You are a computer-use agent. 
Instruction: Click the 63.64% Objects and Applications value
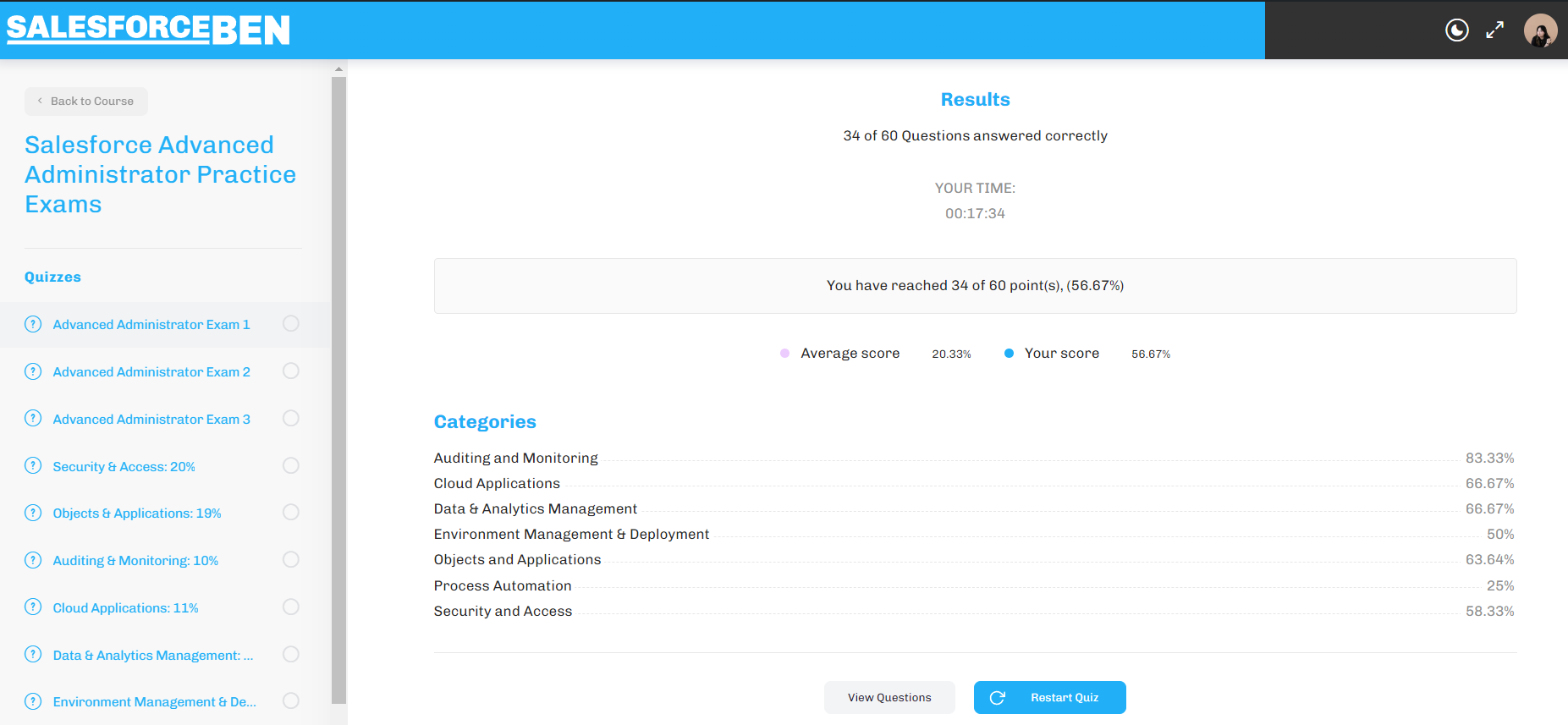point(1489,559)
